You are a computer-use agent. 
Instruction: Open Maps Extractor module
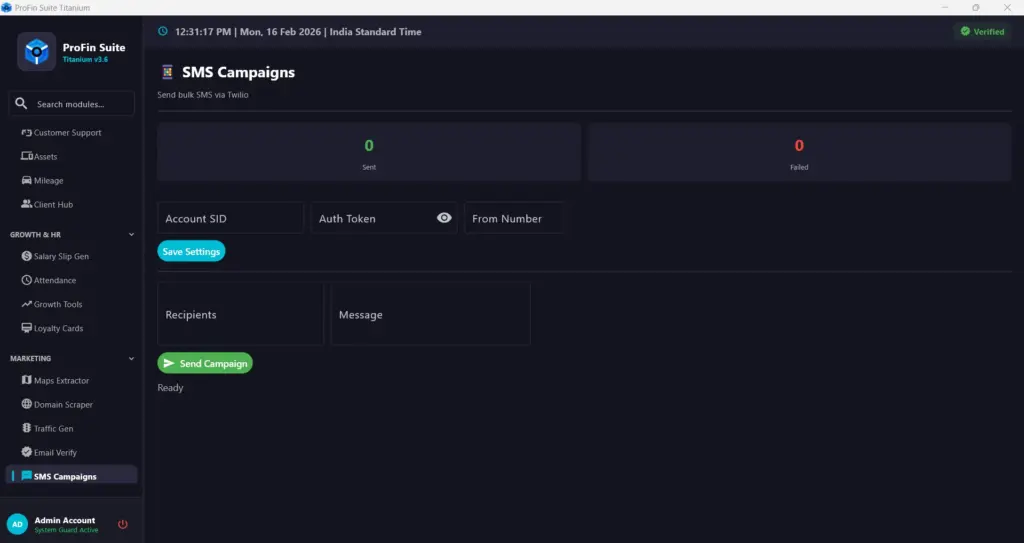[x=71, y=380]
